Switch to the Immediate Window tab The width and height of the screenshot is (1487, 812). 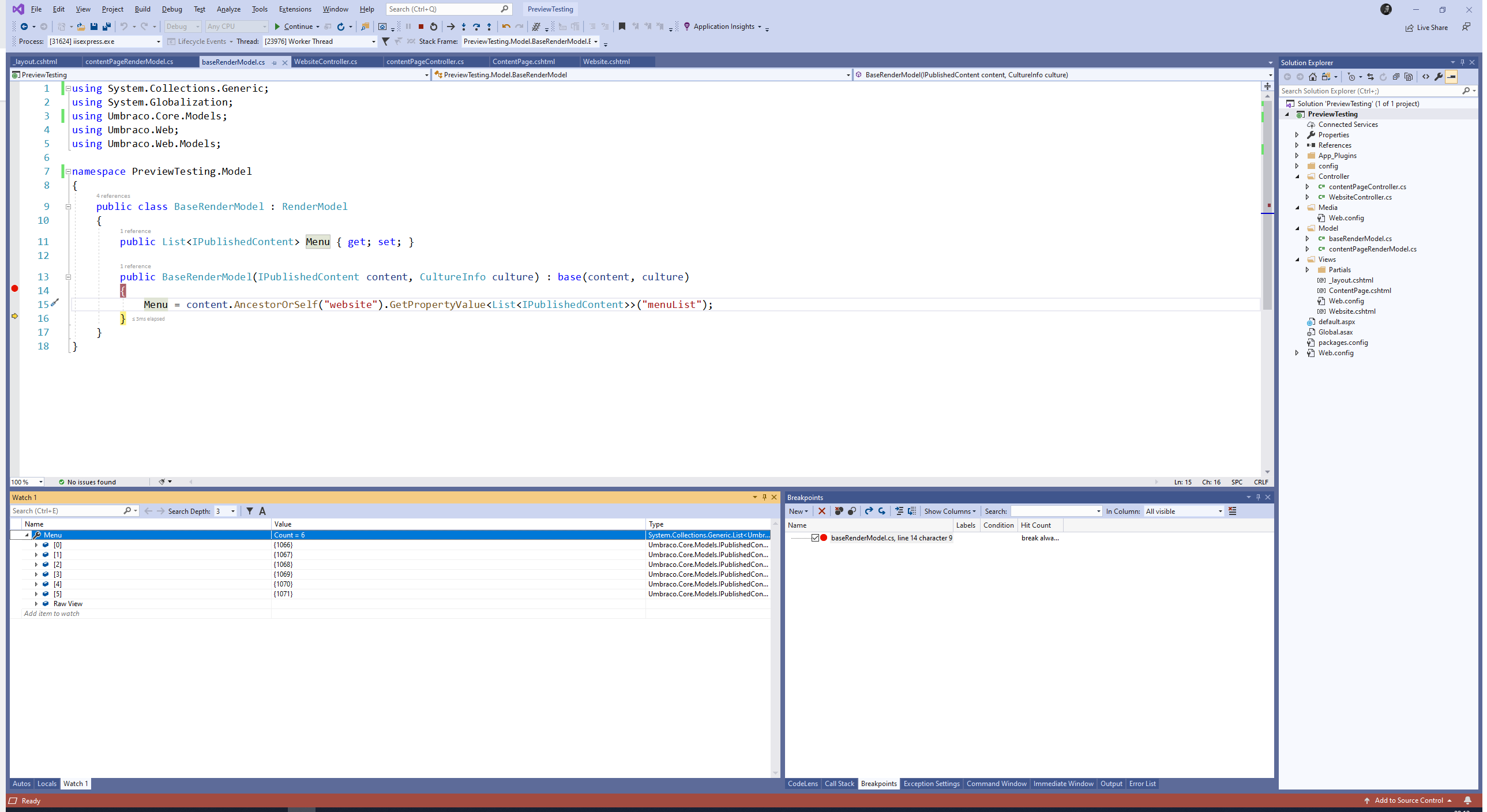coord(1063,784)
